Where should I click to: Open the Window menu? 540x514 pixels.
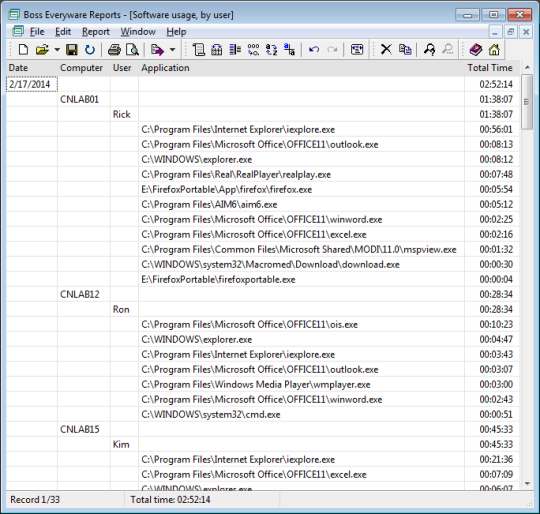pos(138,32)
